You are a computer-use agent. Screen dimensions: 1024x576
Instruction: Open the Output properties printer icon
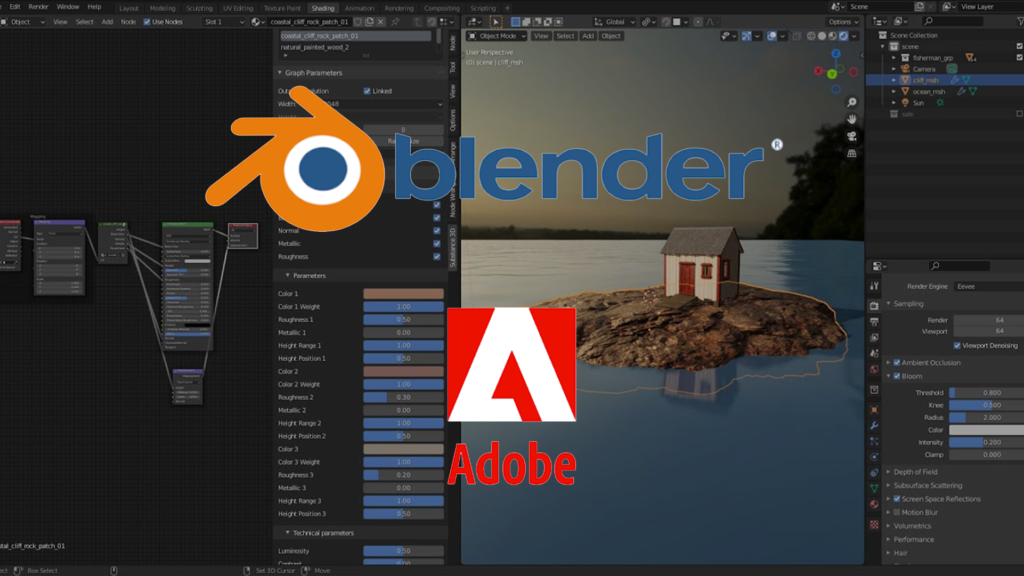point(874,322)
